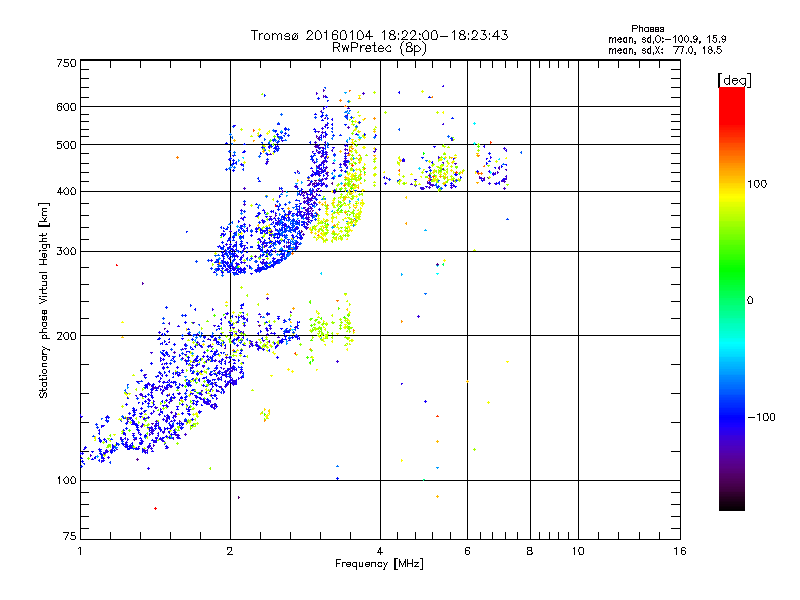
Task: Click the 'mean, sd,X: 77.0, 18.5' statistic
Action: point(665,50)
